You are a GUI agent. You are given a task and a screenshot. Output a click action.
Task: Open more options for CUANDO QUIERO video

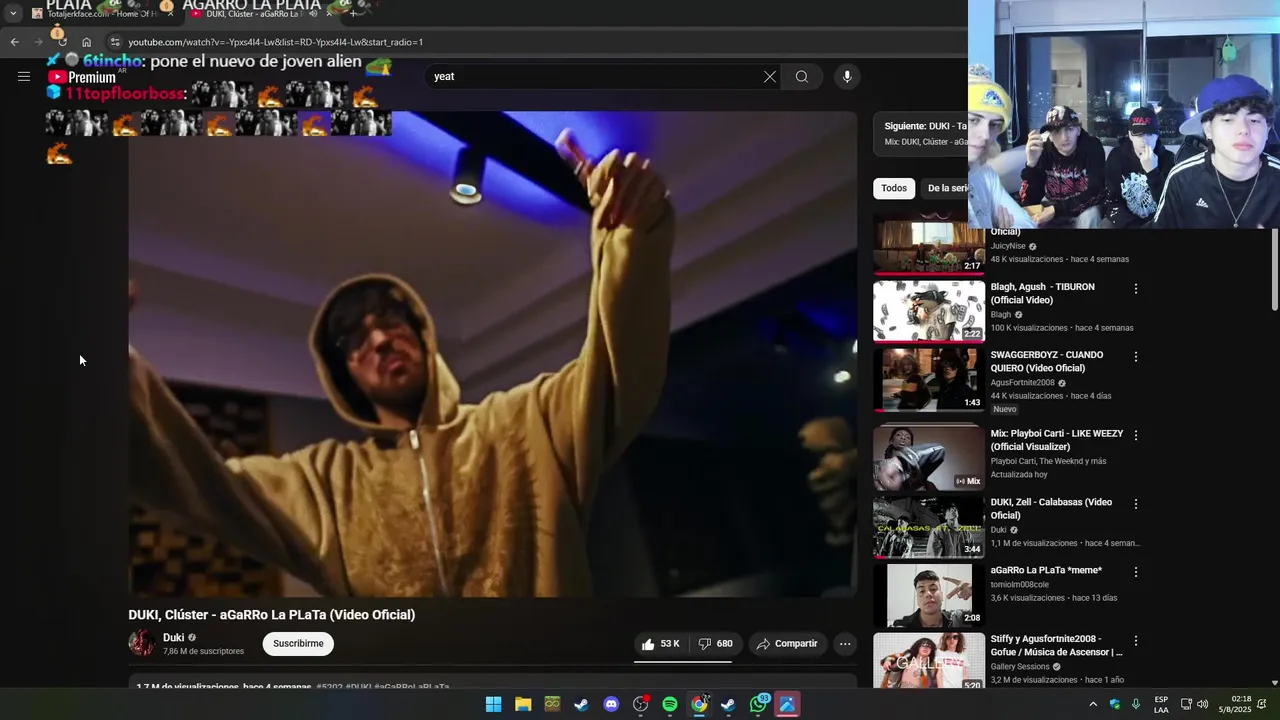(x=1135, y=357)
